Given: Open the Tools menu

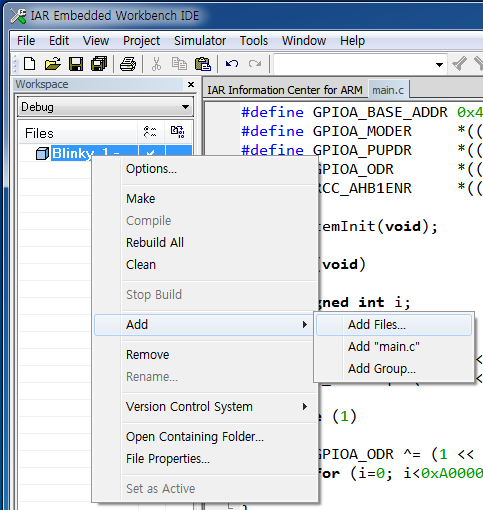Looking at the screenshot, I should (254, 41).
